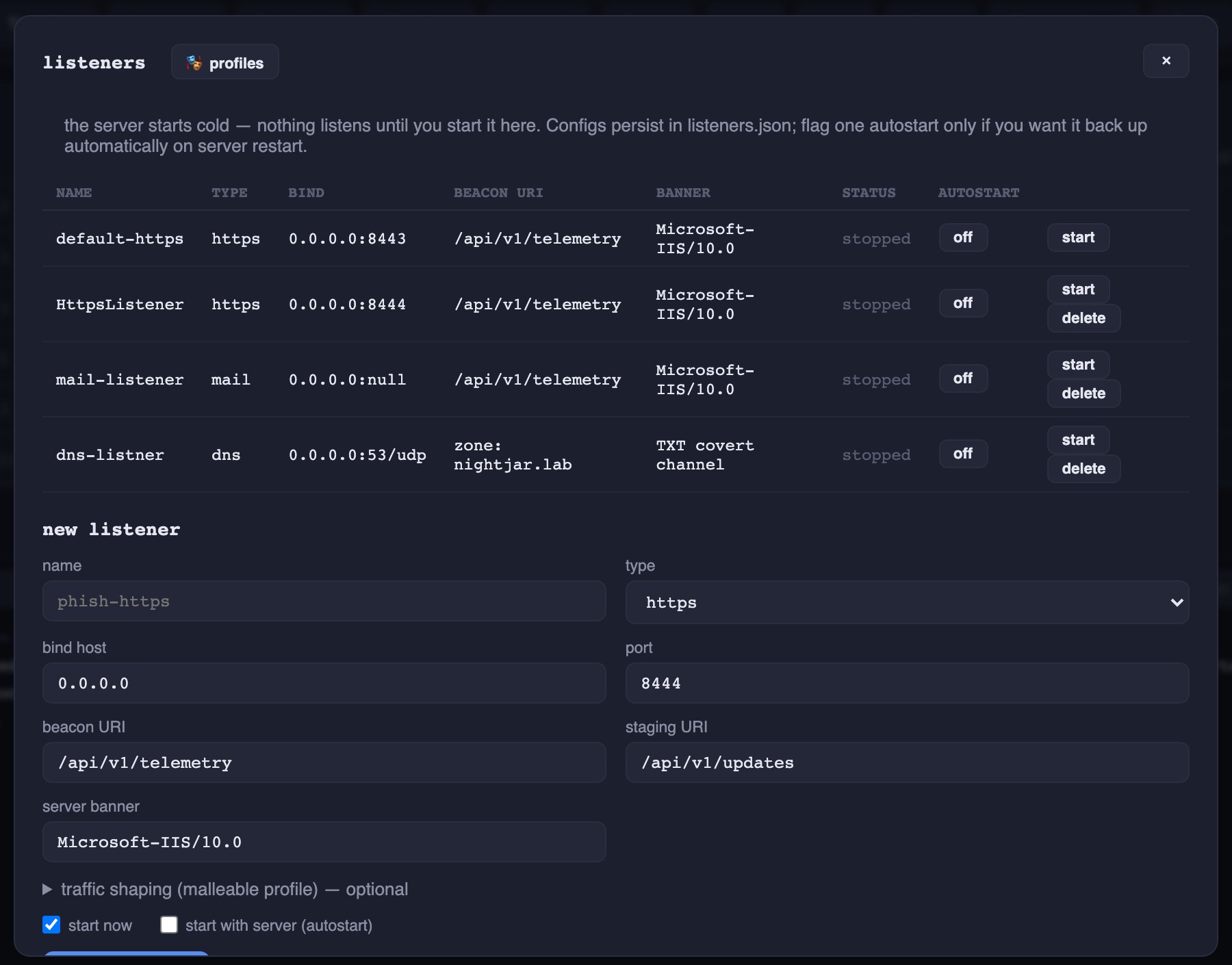Toggle autostart off for HttpsListener
This screenshot has width=1232, height=965.
click(x=962, y=303)
